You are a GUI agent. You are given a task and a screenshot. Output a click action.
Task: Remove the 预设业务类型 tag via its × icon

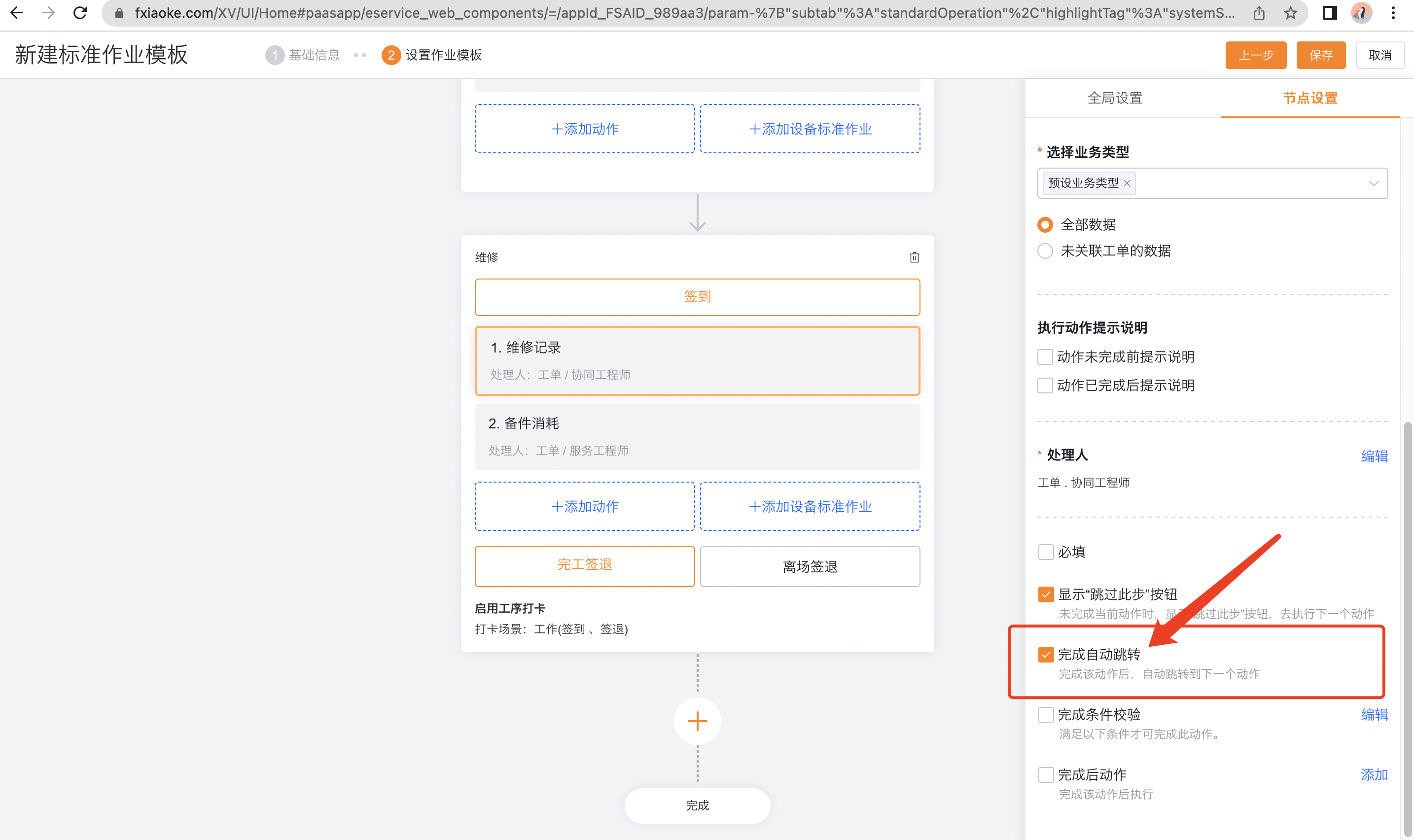[x=1127, y=183]
